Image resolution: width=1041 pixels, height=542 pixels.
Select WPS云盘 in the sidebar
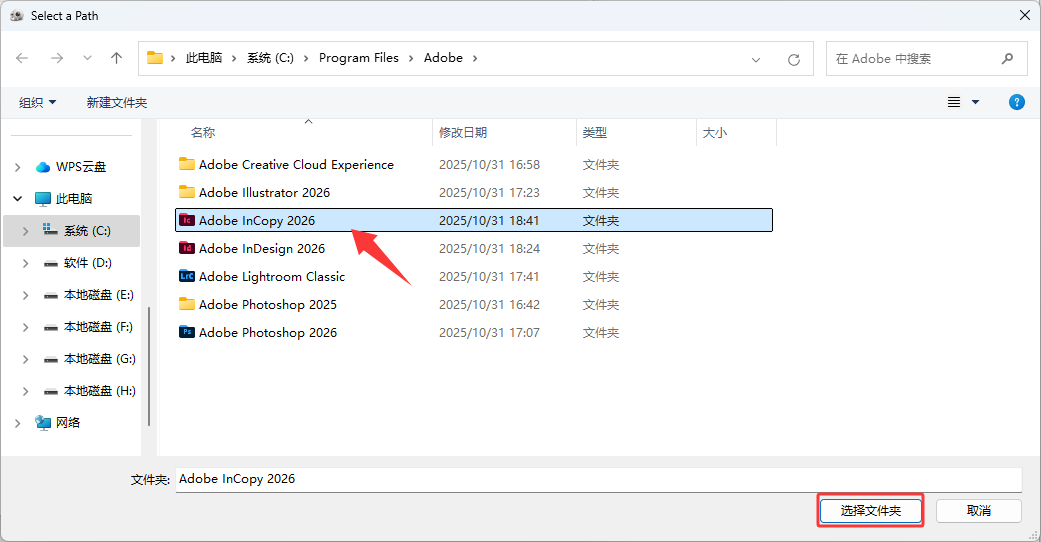[x=80, y=167]
